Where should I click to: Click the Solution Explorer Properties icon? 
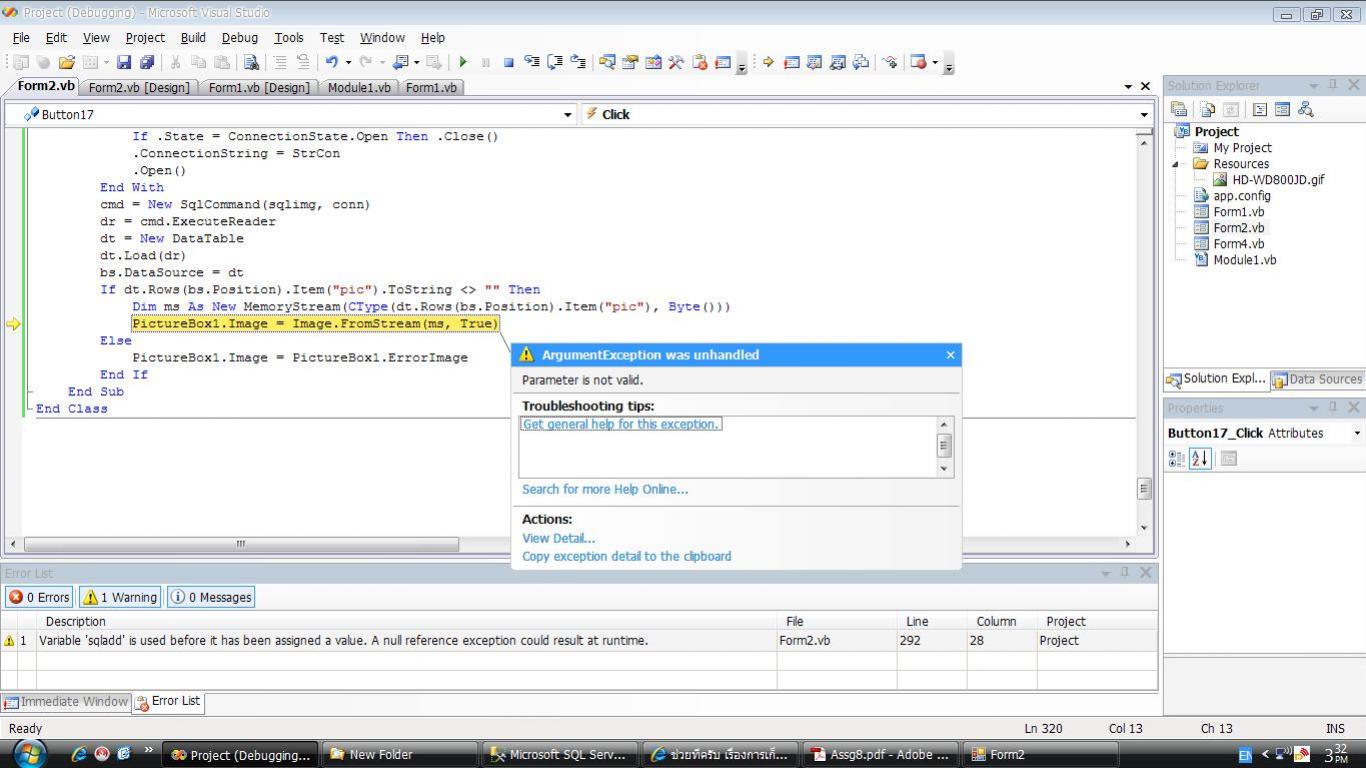click(x=1179, y=109)
